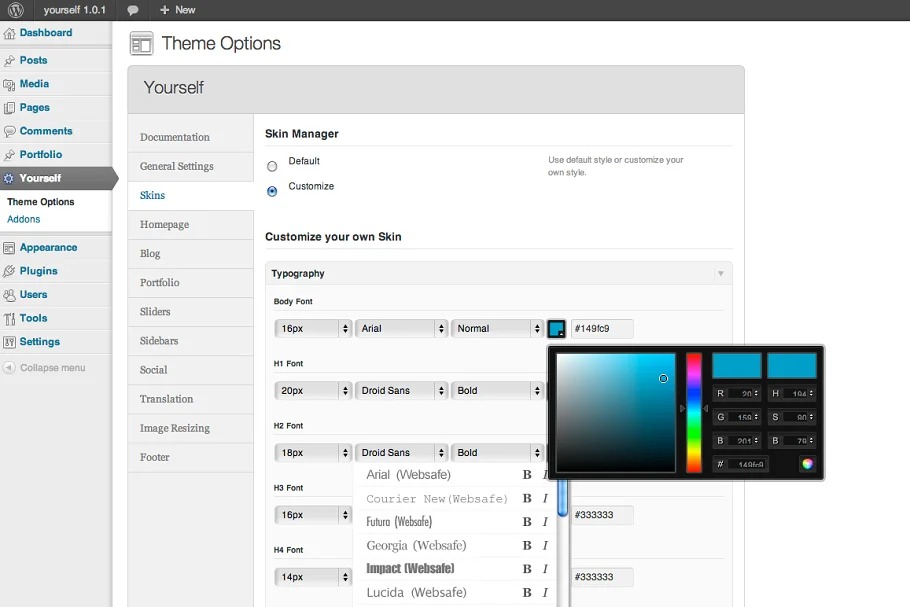Click the WordPress logo icon

pos(16,10)
